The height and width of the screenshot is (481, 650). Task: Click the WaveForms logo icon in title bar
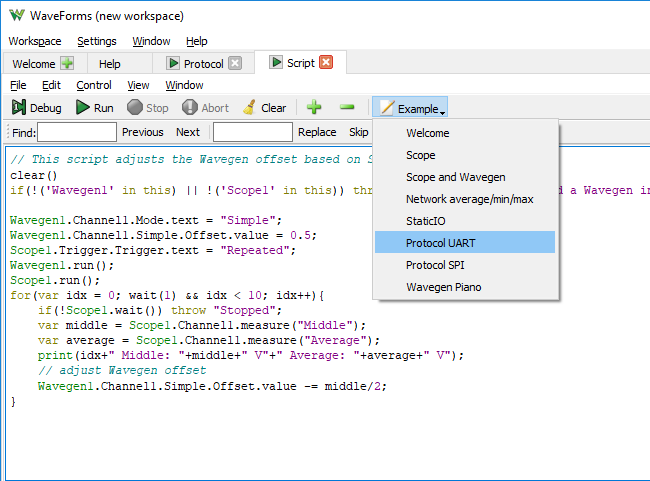17,15
